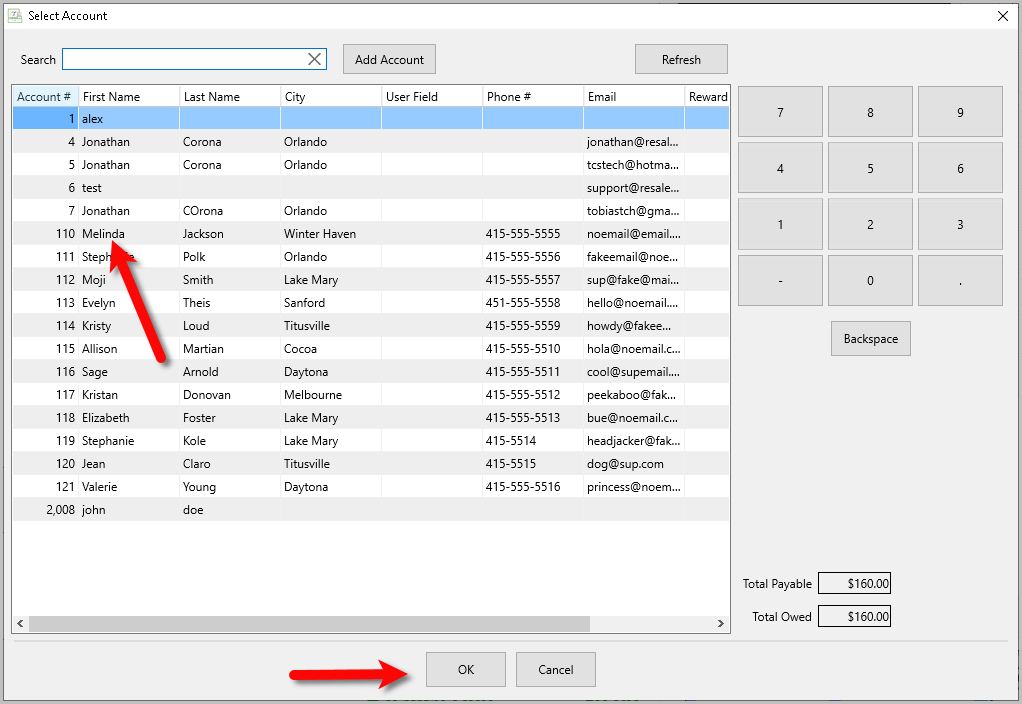Tap keypad number 1
Viewport: 1022px width, 704px height.
tap(780, 224)
